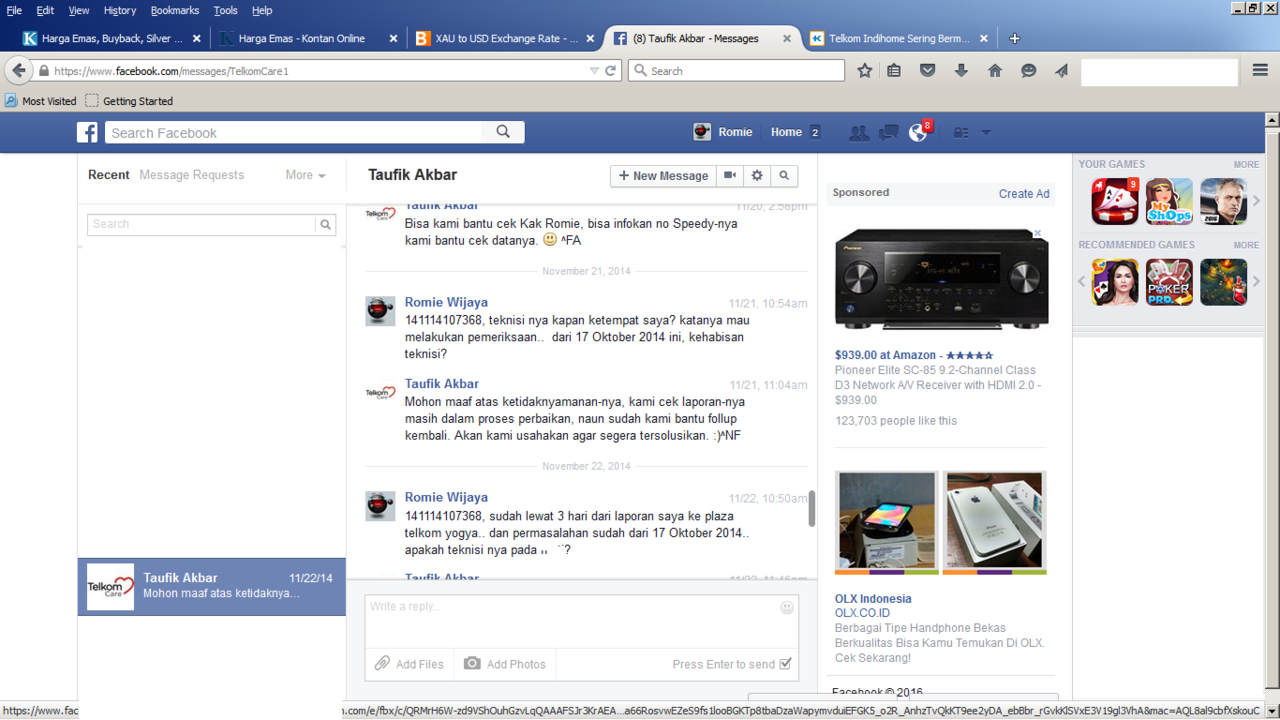
Task: Open the Bookmarks menu
Action: 175,10
